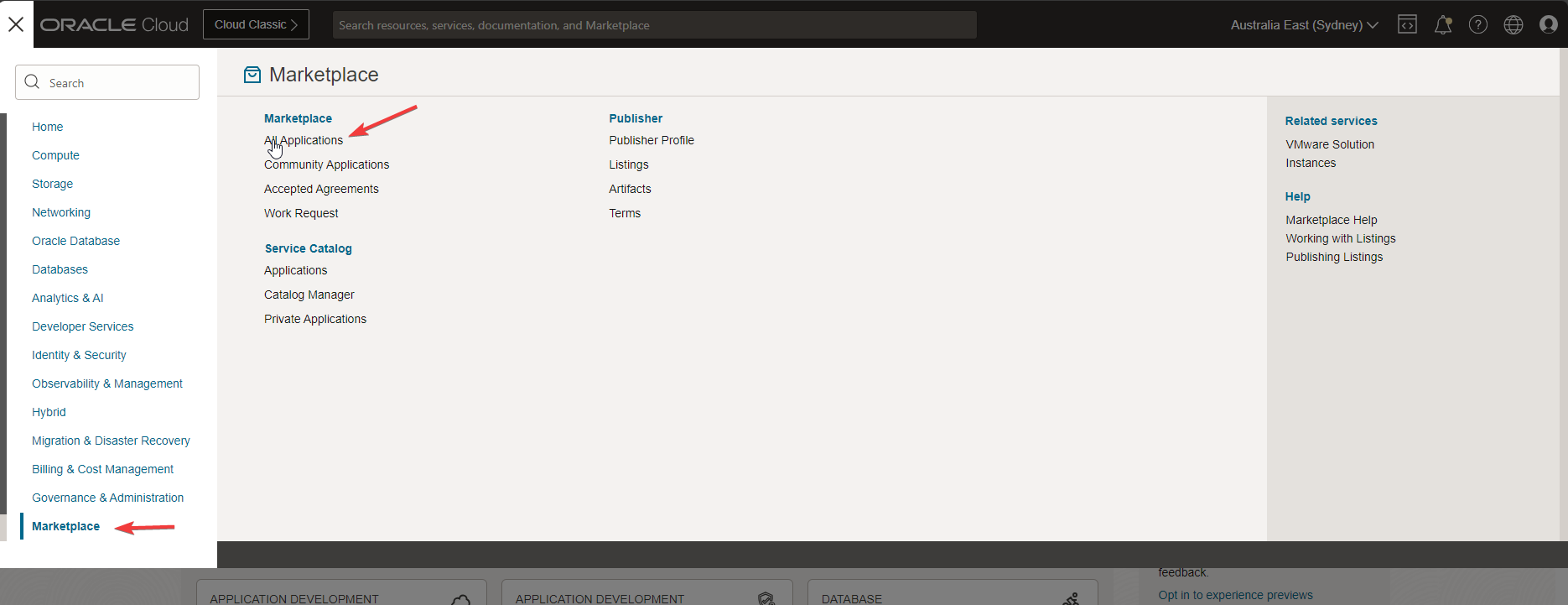Open the notifications bell icon

(x=1443, y=25)
